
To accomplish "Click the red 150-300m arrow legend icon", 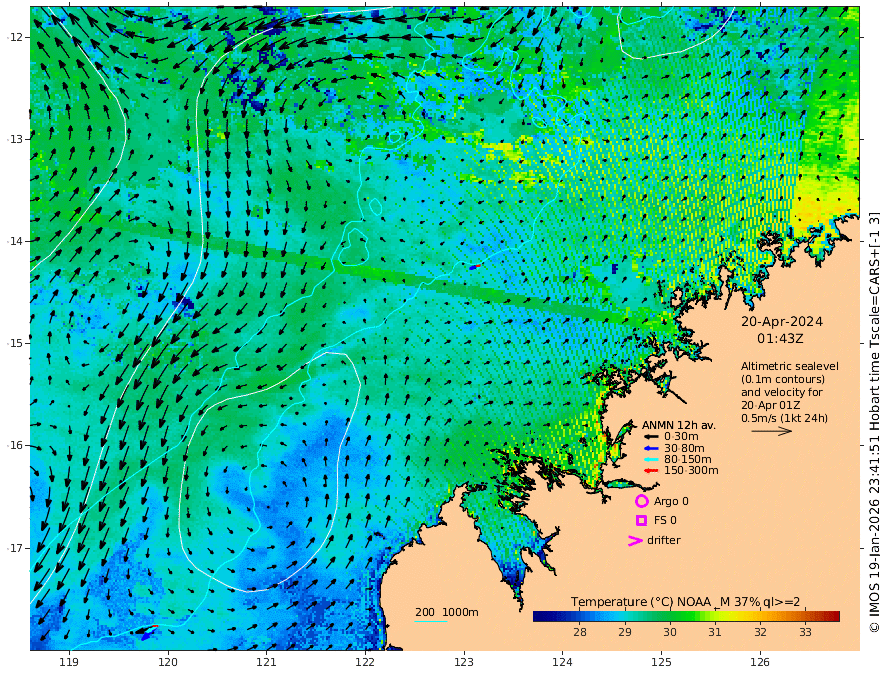I will tap(650, 471).
